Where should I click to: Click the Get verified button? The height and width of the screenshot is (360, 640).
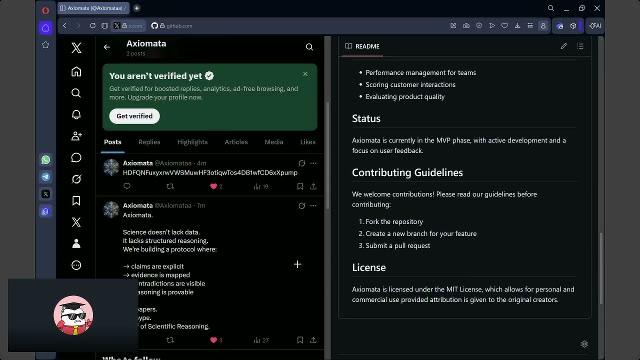click(134, 116)
